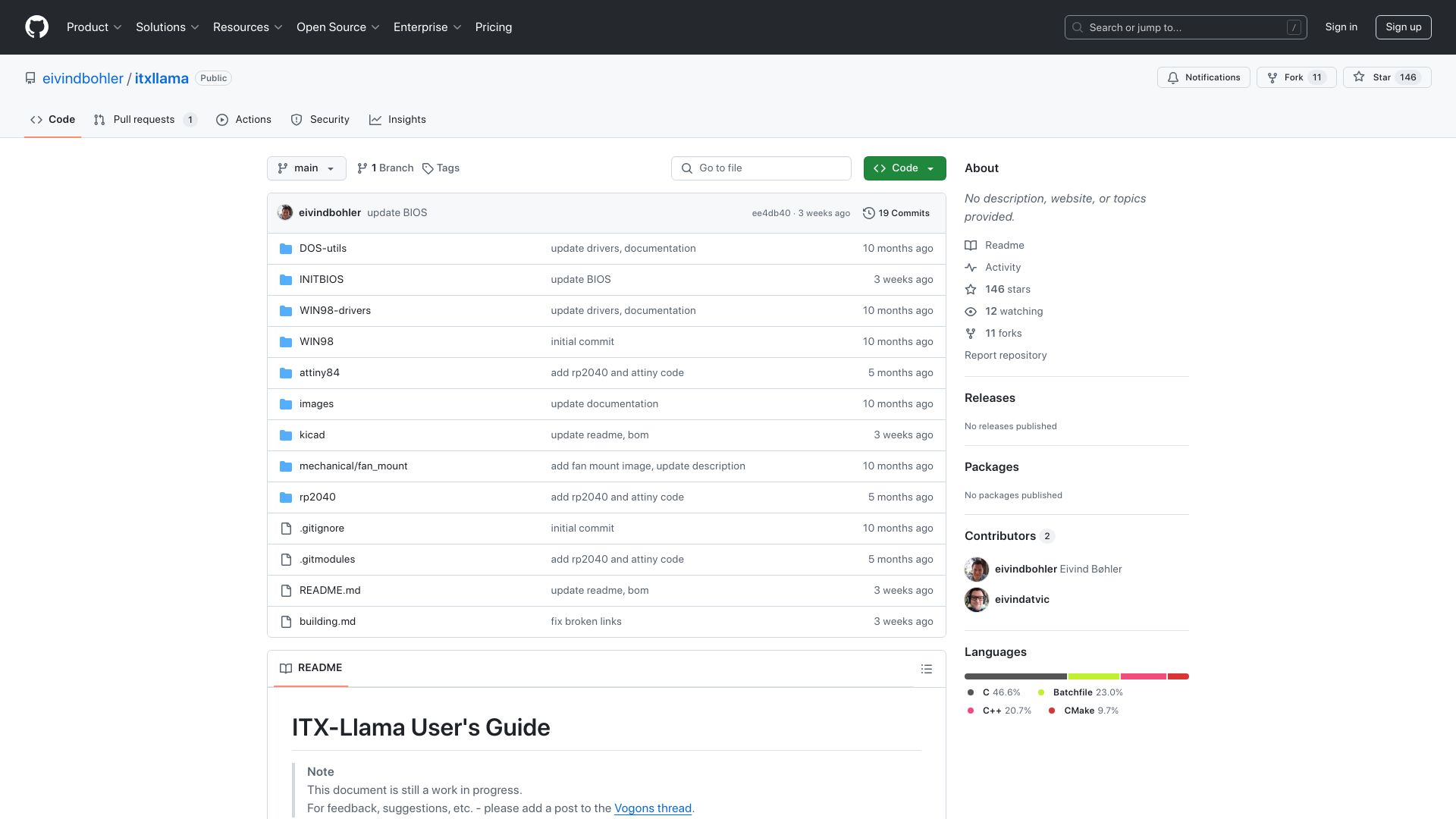Click the Sign up button
Viewport: 1456px width, 819px height.
click(1403, 27)
